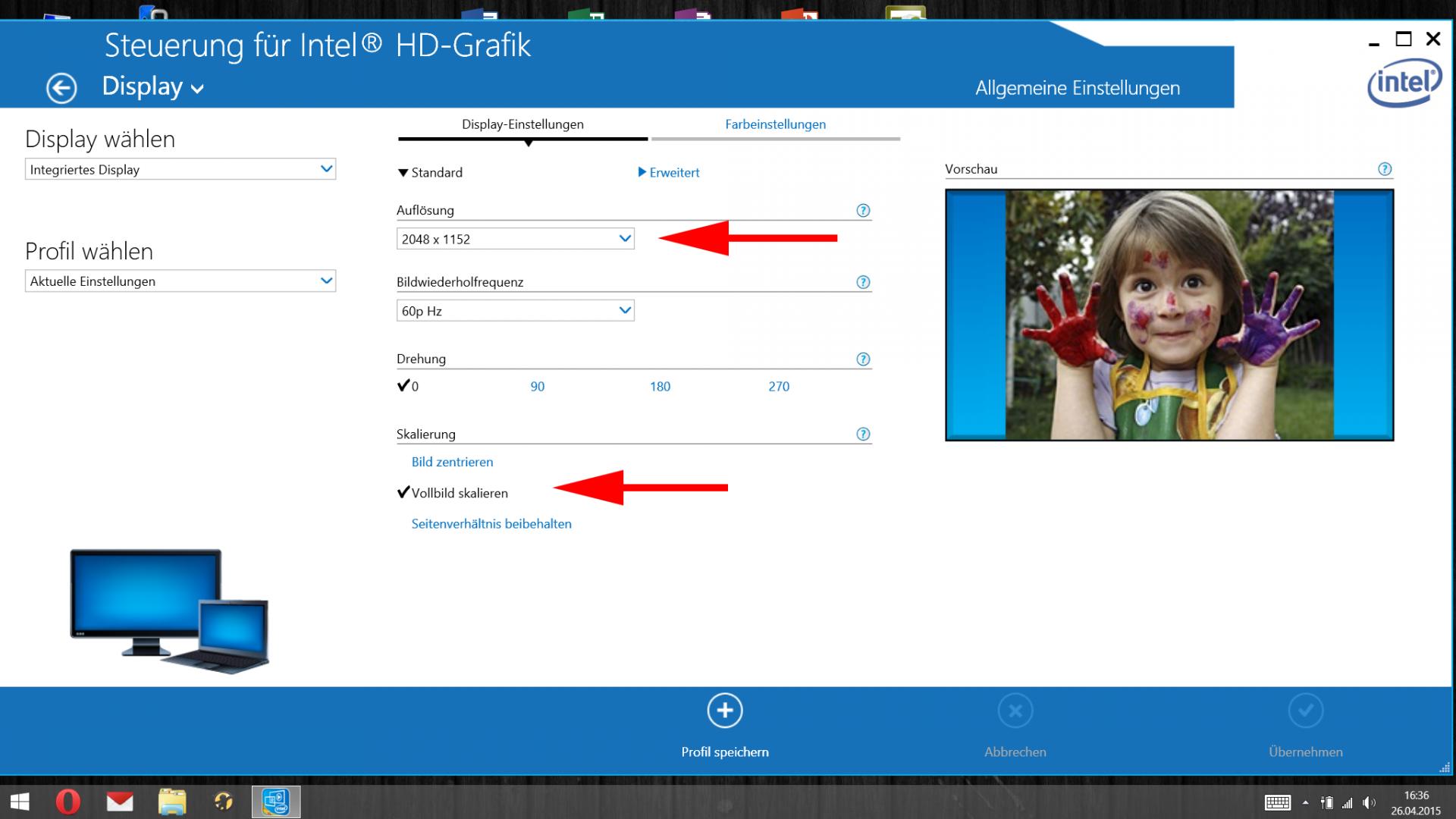This screenshot has height=819, width=1456.
Task: Open help for Auflösung
Action: click(863, 211)
